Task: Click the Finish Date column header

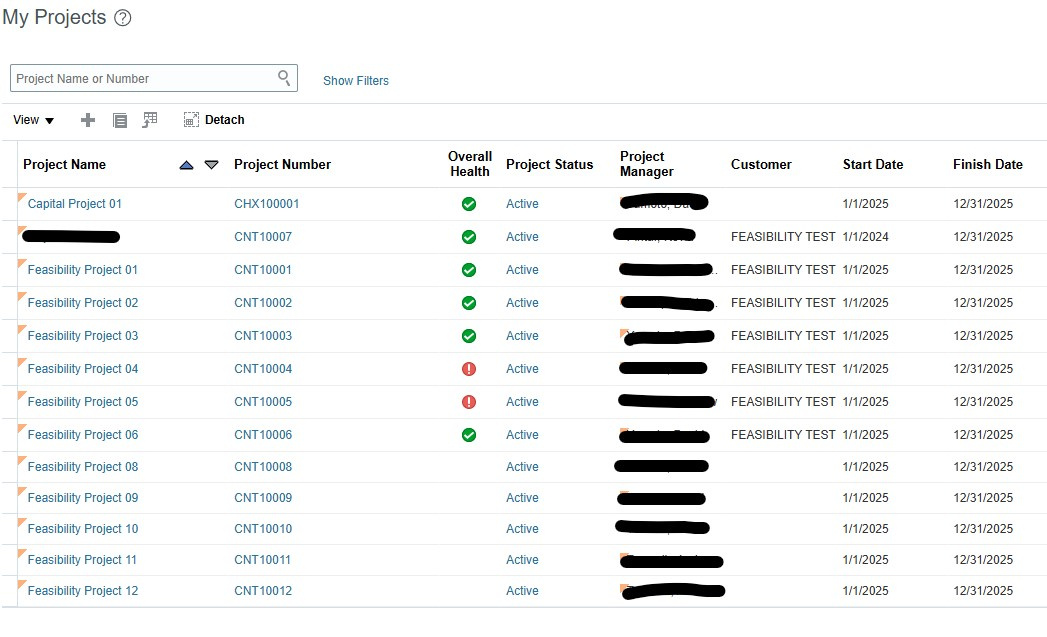Action: tap(988, 164)
